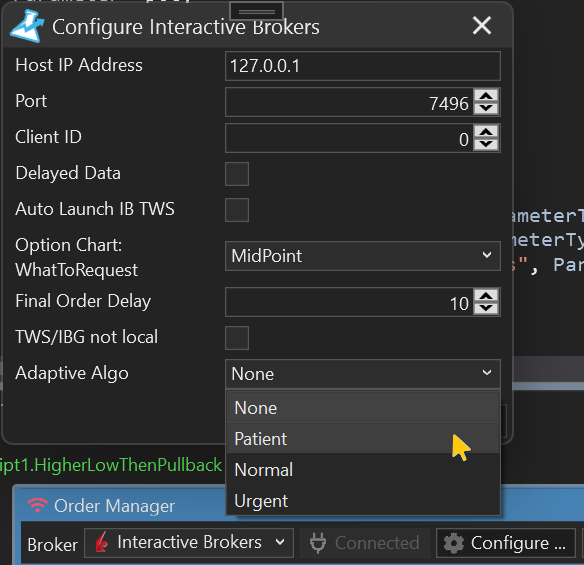Select Patient from the Adaptive Algo list

coord(363,439)
